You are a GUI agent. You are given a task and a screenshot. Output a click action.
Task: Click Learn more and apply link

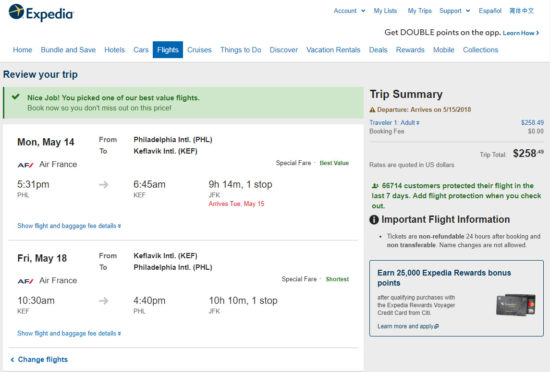[x=408, y=326]
